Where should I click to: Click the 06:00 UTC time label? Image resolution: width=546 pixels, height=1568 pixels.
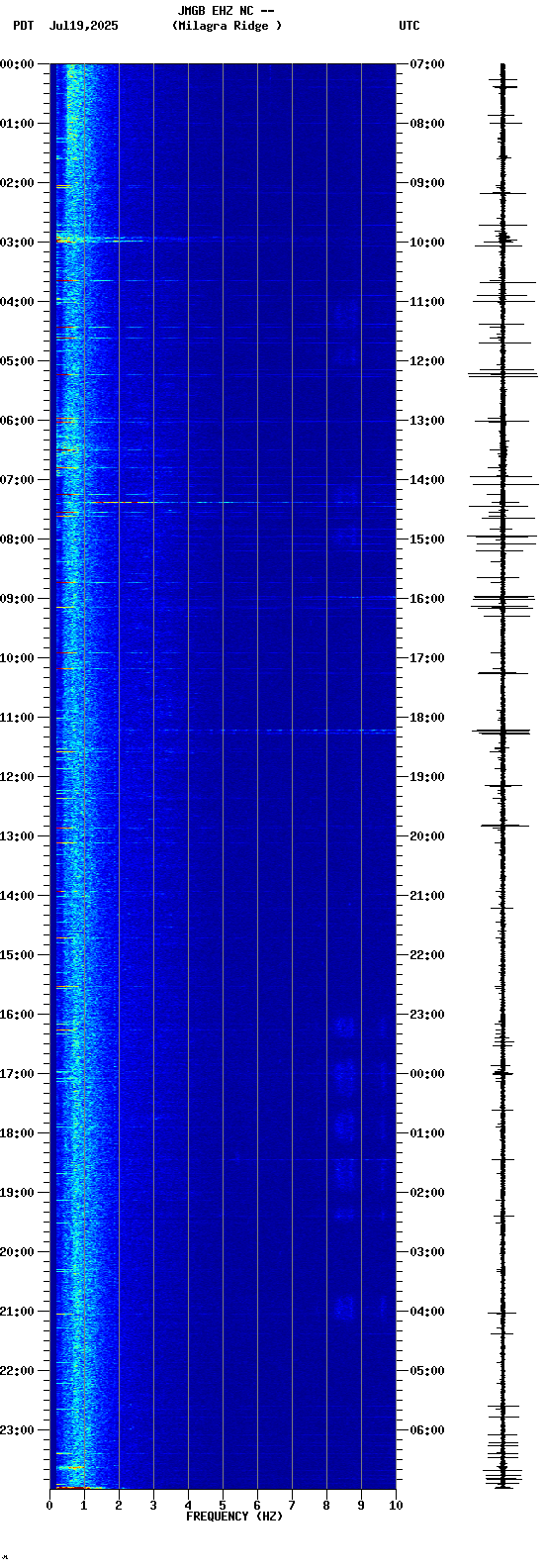coord(426,1430)
